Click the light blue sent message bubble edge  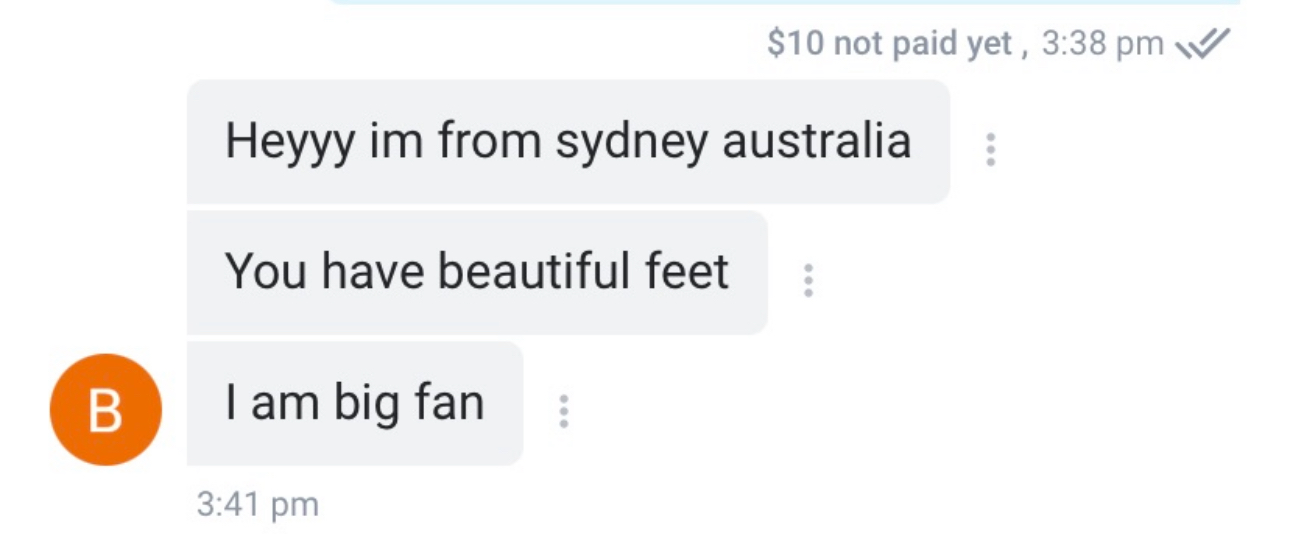(785, 2)
